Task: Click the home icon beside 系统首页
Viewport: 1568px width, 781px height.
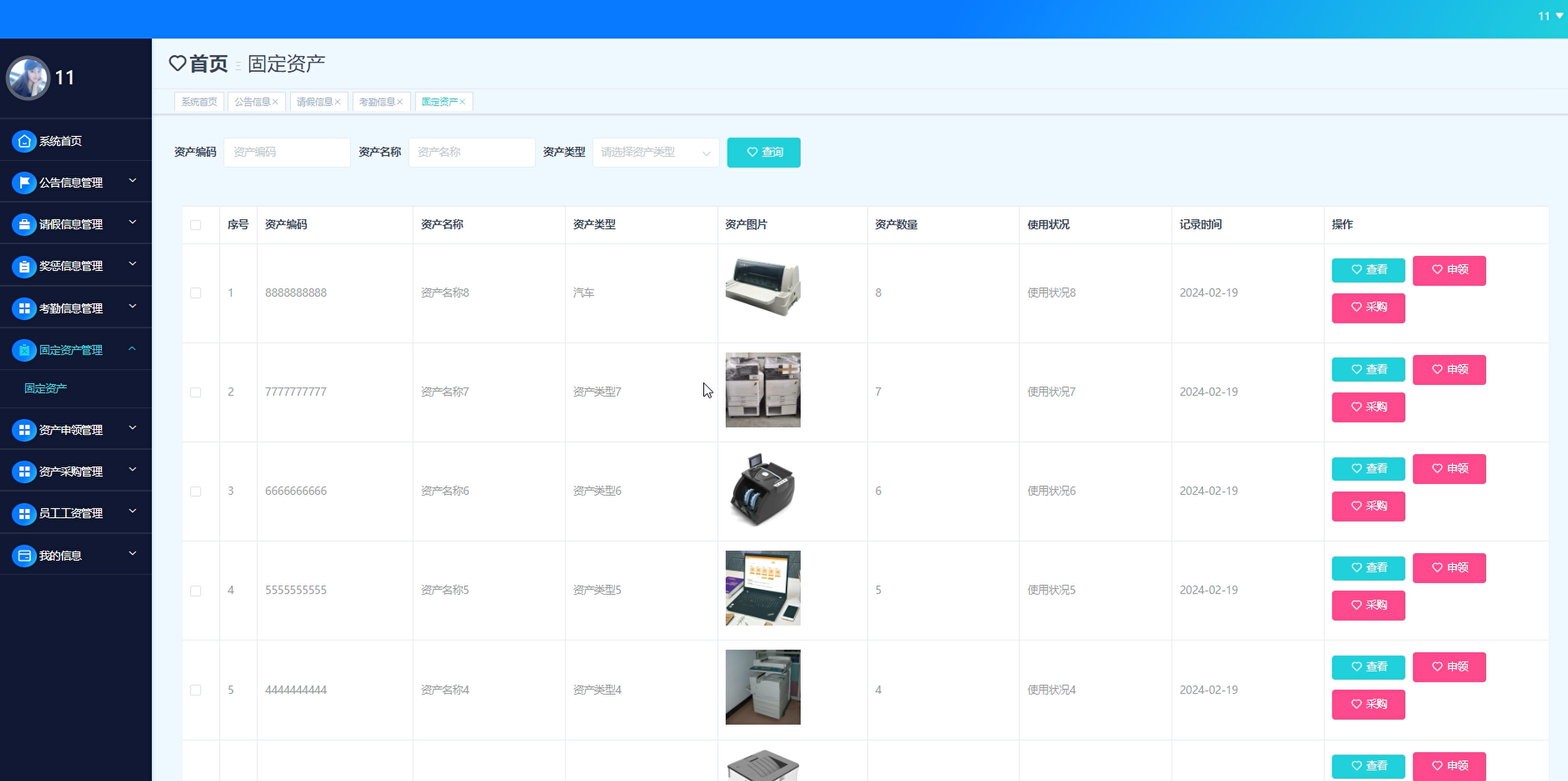Action: click(x=25, y=141)
